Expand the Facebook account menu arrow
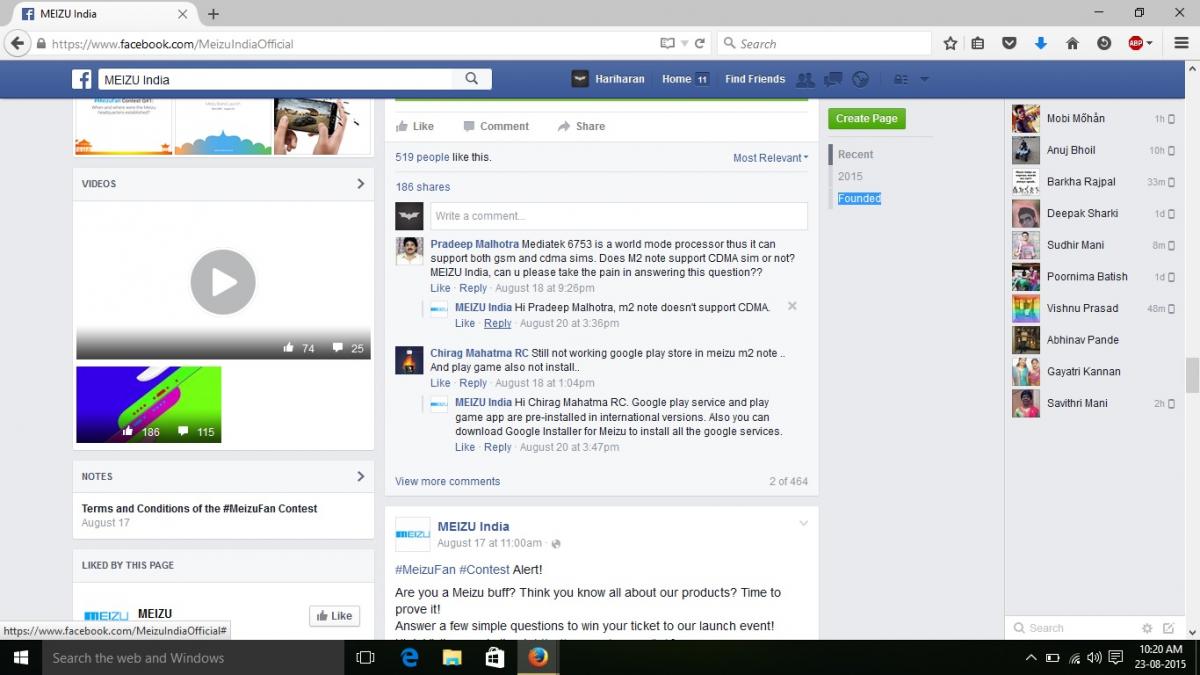Screen dimensions: 1200x675 click(924, 80)
